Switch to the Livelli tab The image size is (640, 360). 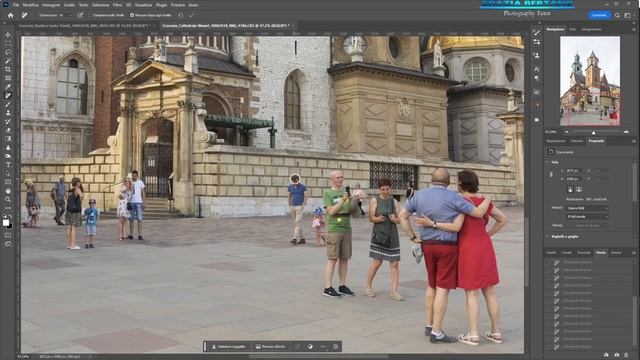551,253
